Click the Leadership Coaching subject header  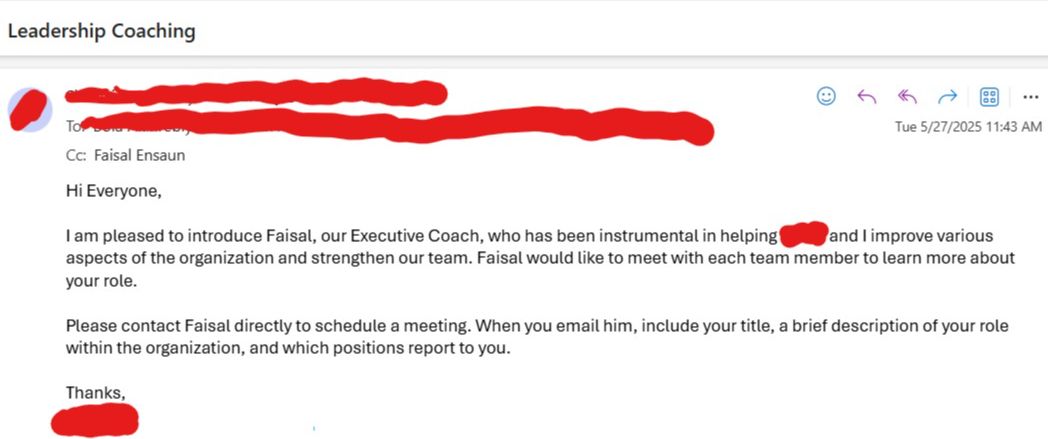101,31
